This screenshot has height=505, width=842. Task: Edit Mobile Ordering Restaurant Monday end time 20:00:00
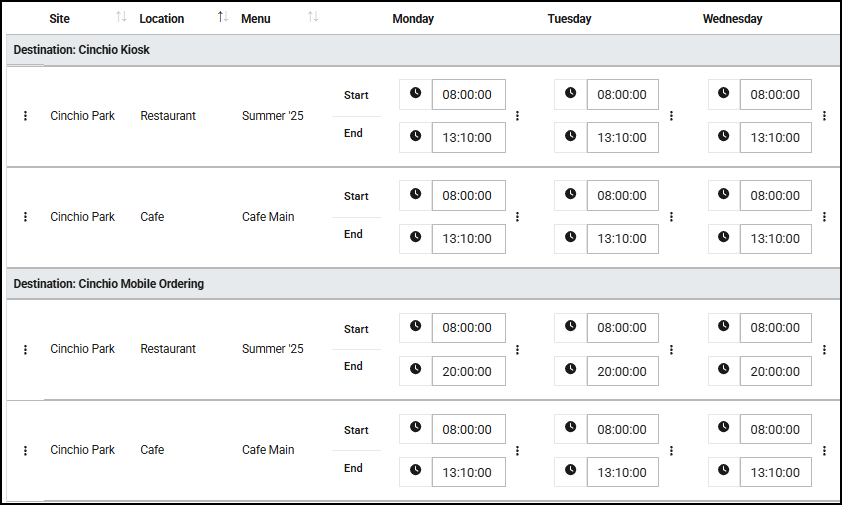[469, 371]
